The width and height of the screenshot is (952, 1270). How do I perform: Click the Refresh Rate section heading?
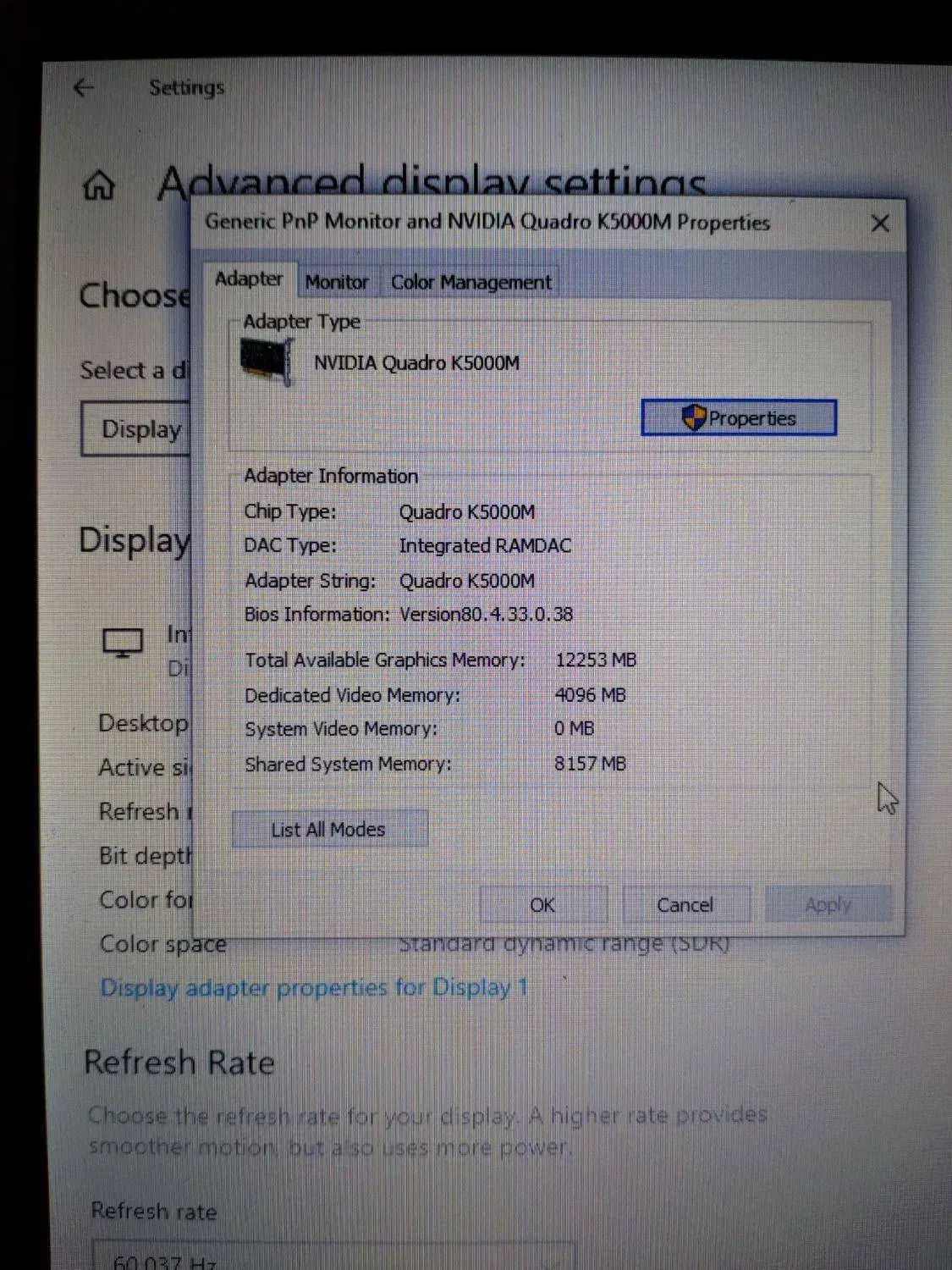coord(179,1063)
